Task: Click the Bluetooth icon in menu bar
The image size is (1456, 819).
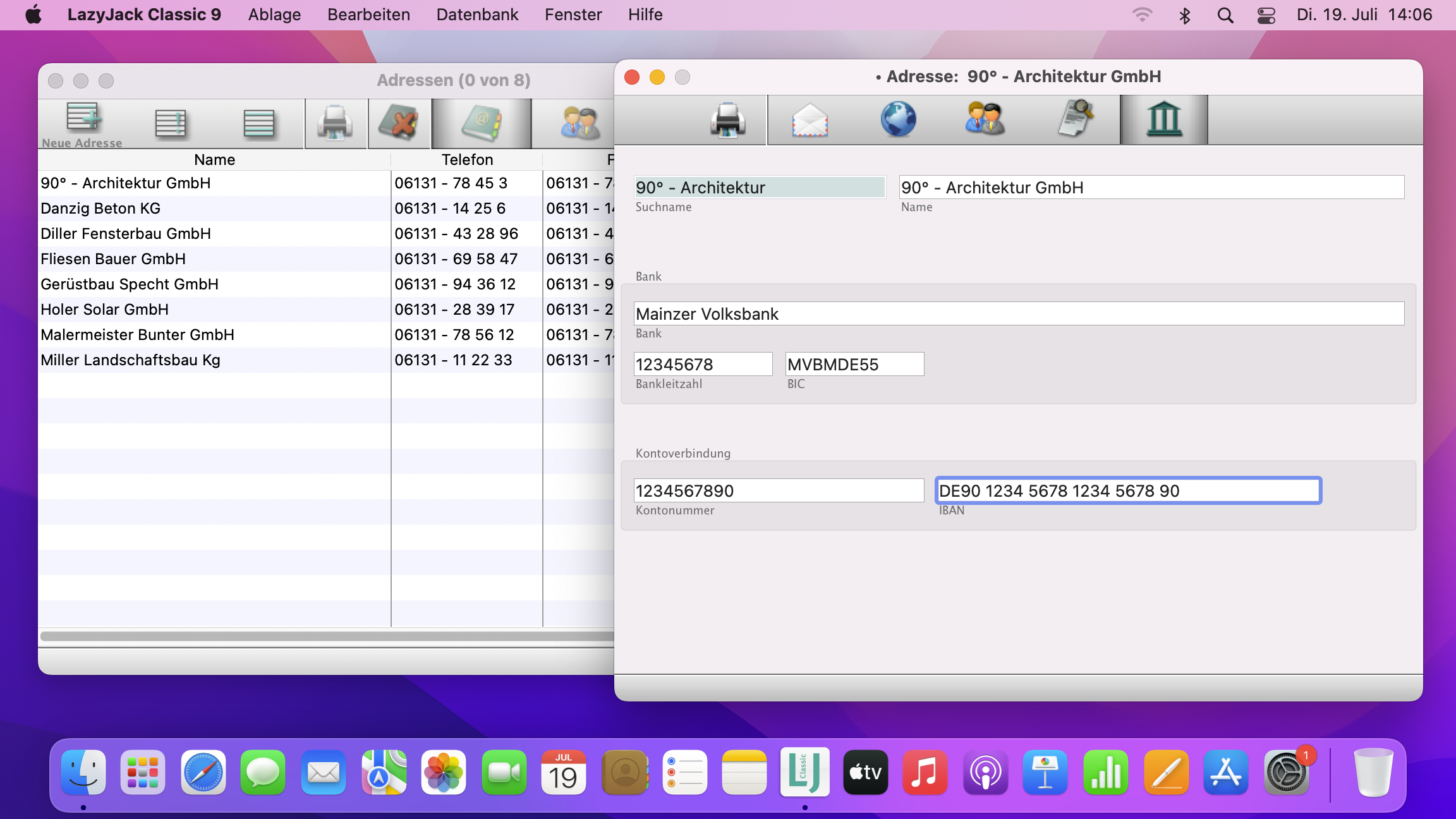Action: 1185,15
